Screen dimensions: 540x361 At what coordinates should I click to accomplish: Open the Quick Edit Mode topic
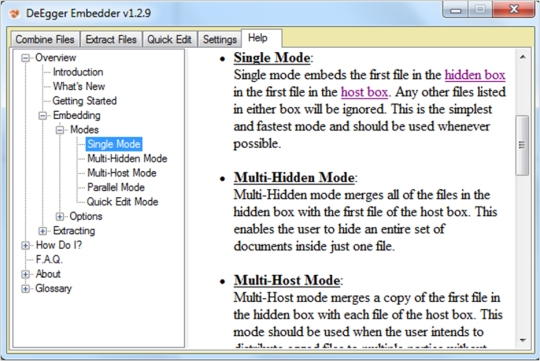tap(122, 202)
